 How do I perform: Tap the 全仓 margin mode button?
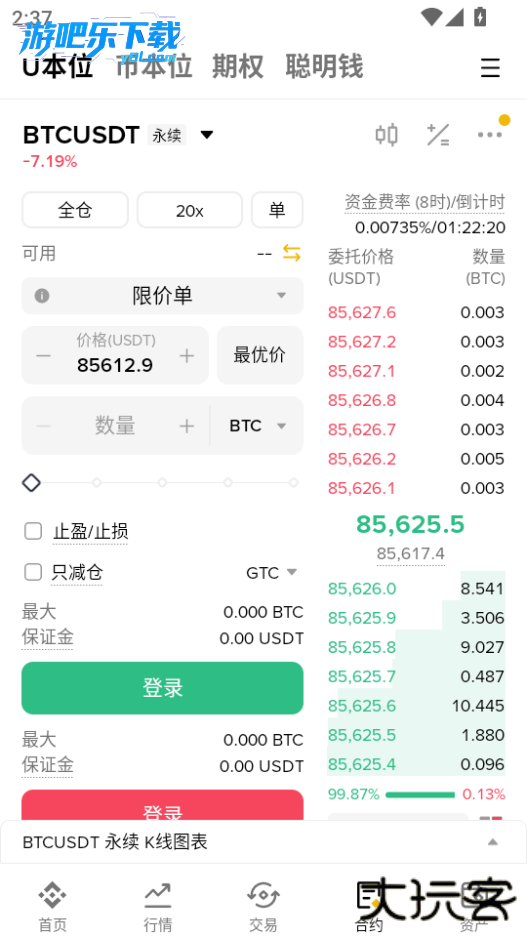coord(75,210)
